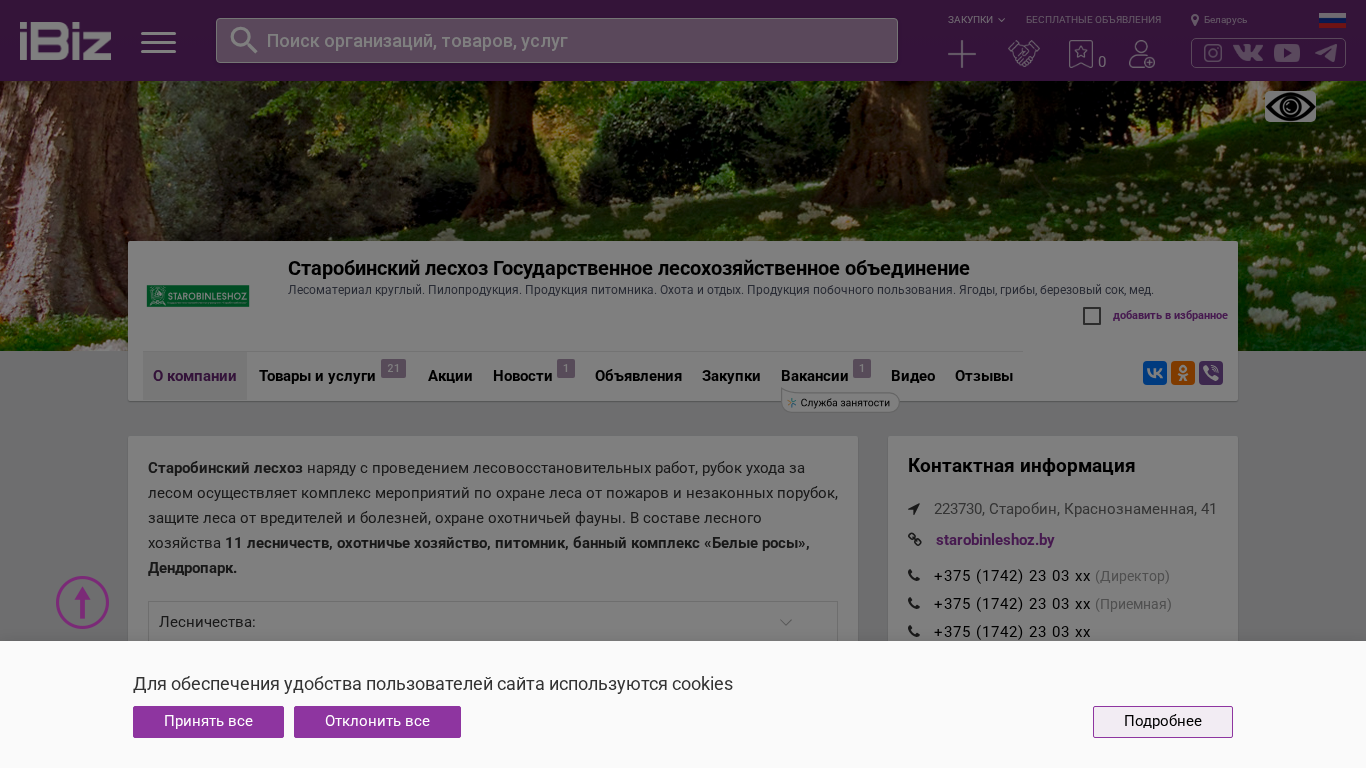Open the Акции tab
This screenshot has width=1366, height=768.
point(450,376)
